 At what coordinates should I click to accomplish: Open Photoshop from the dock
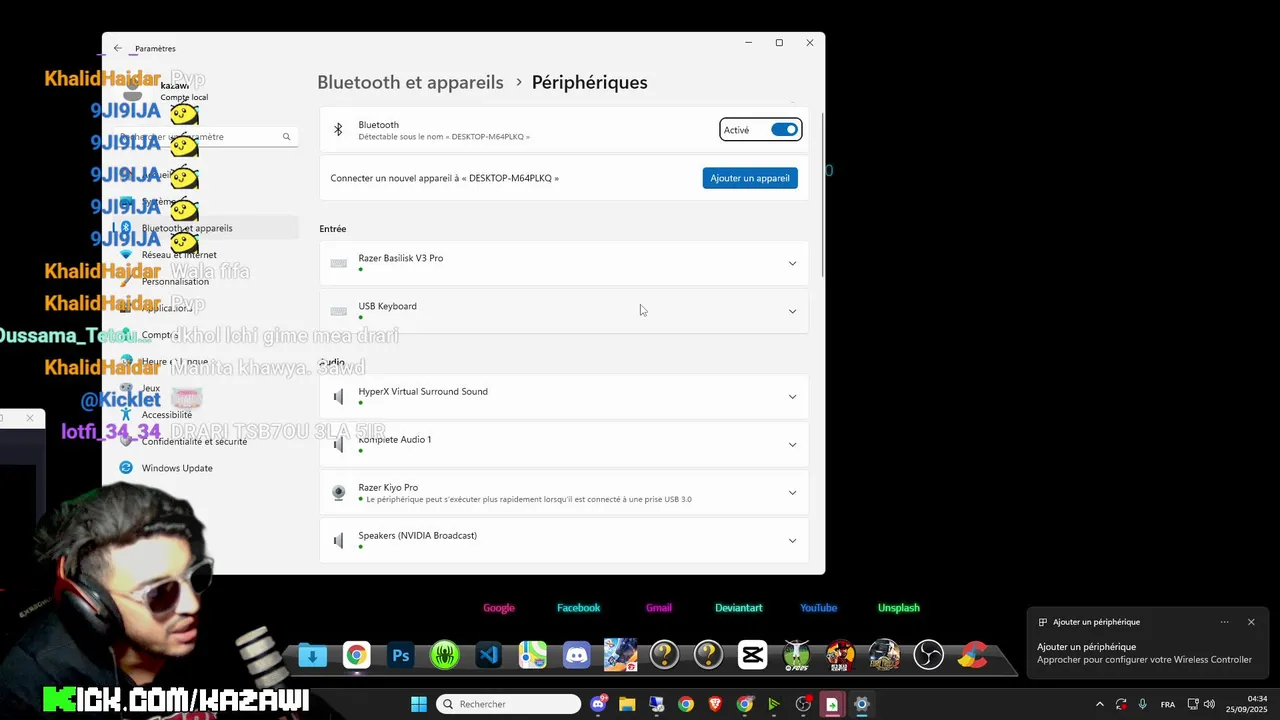click(401, 656)
